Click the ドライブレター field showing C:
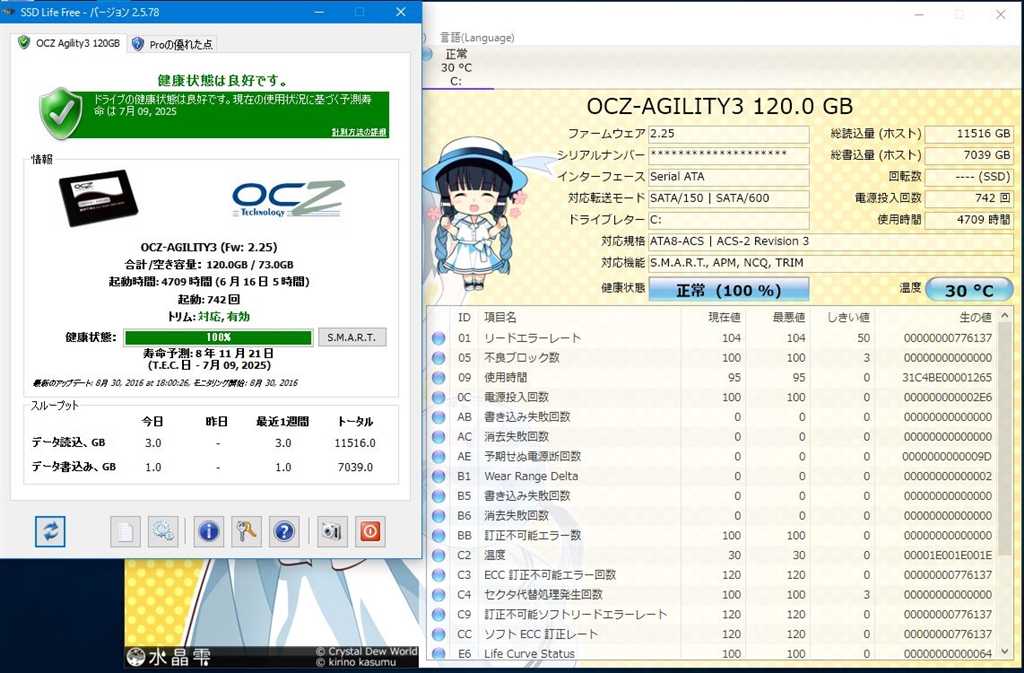The image size is (1024, 673). click(728, 220)
